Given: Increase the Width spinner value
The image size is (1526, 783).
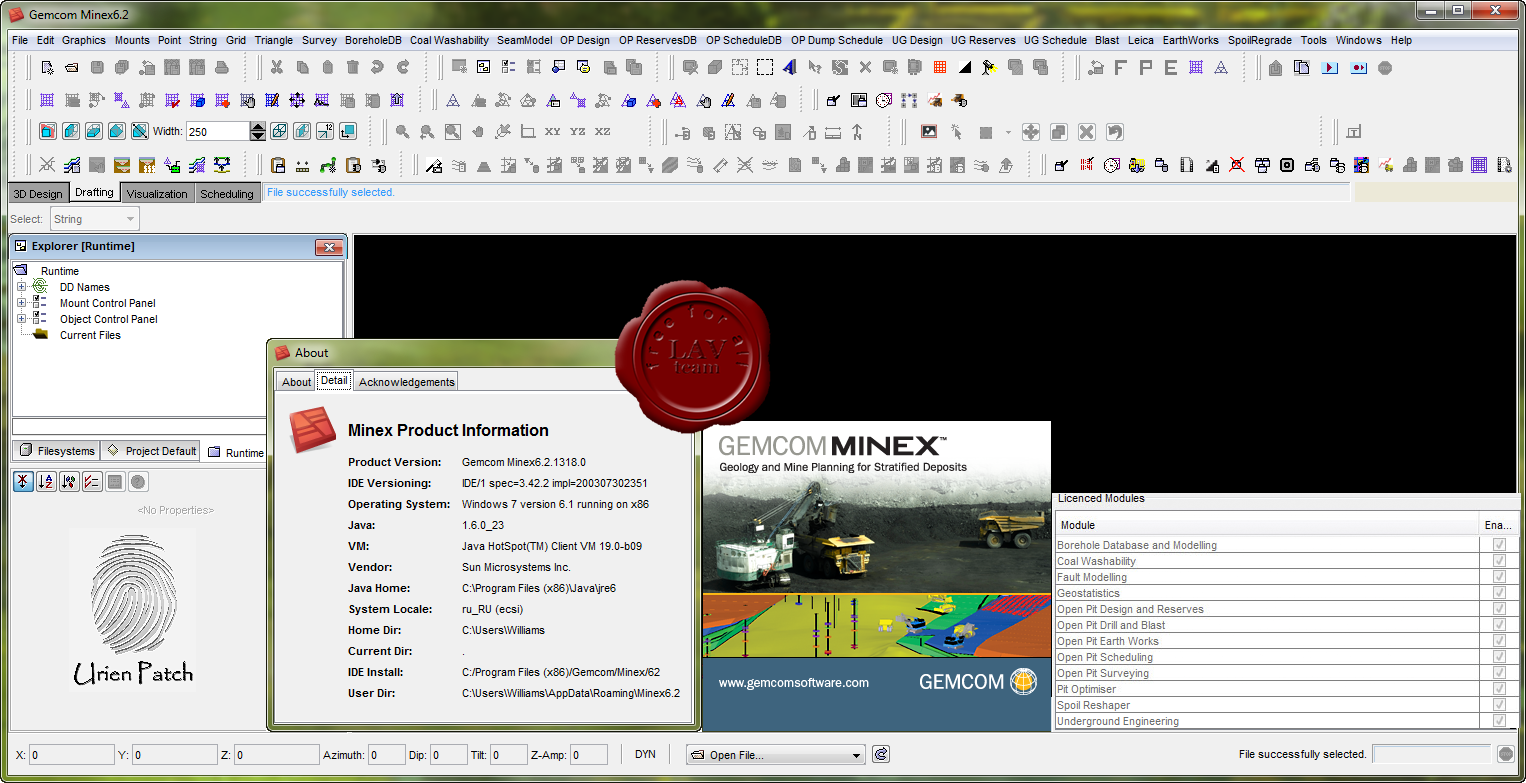Looking at the screenshot, I should [258, 126].
